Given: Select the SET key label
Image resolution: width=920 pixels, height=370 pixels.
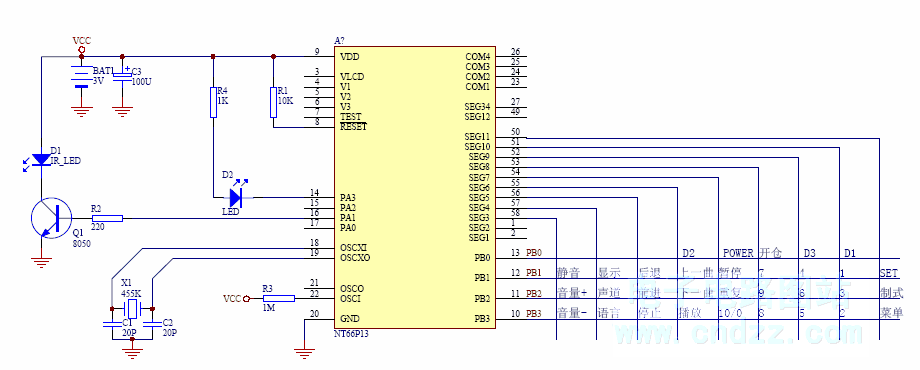Looking at the screenshot, I should [x=888, y=273].
